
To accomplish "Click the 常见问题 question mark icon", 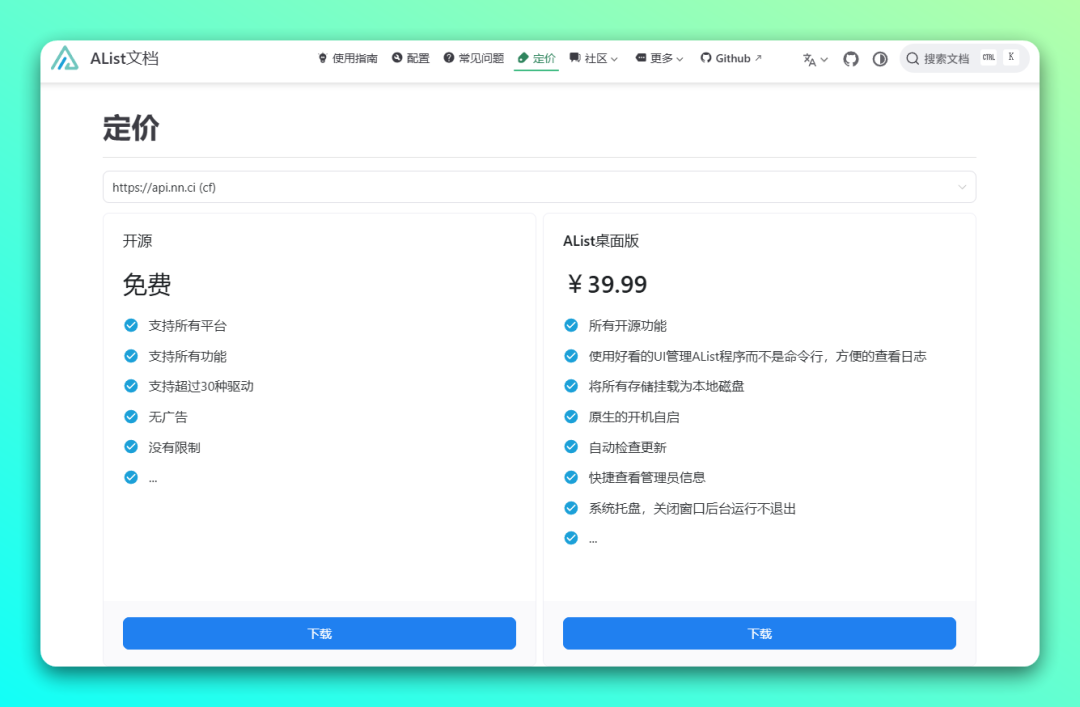I will [448, 58].
